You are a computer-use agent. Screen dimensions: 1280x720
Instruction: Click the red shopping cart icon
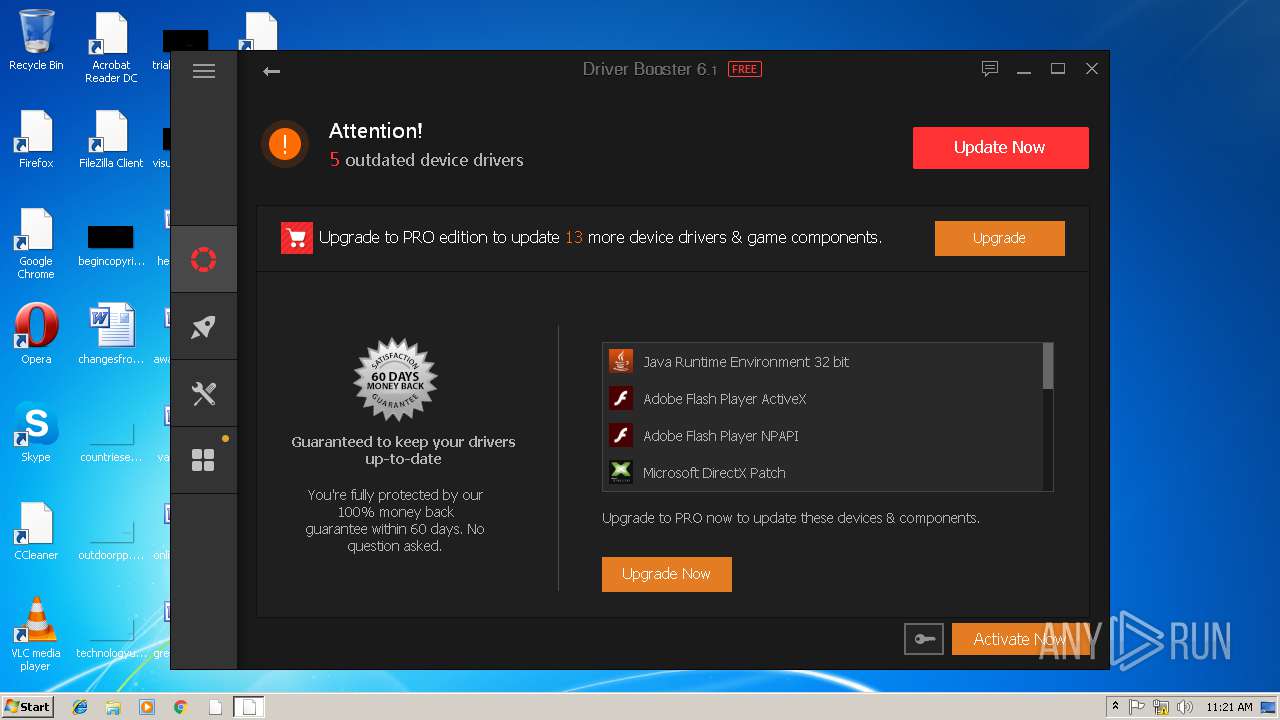click(x=297, y=238)
